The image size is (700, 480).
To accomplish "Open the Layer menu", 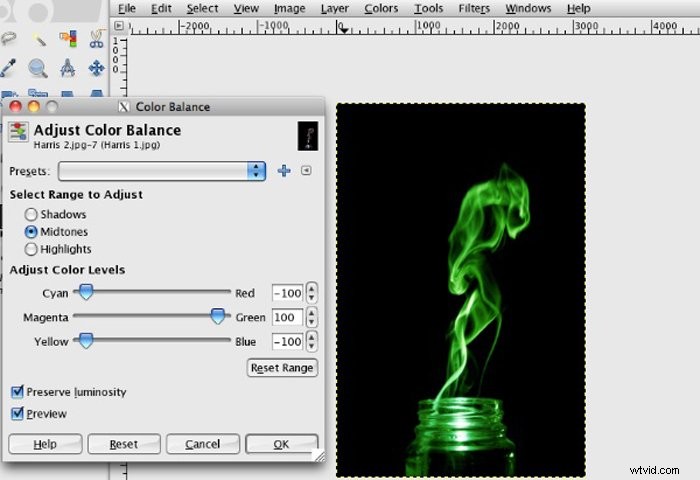I will [x=335, y=8].
